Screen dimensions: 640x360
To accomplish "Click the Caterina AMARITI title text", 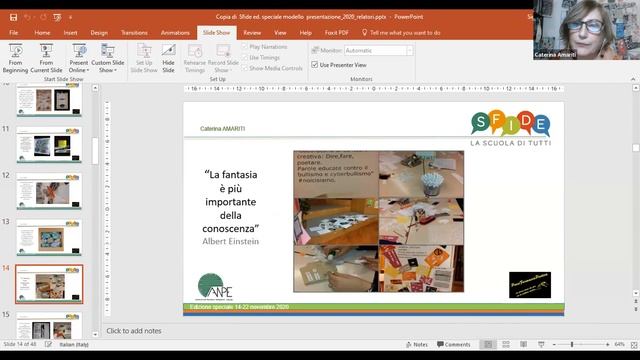I will pos(222,129).
